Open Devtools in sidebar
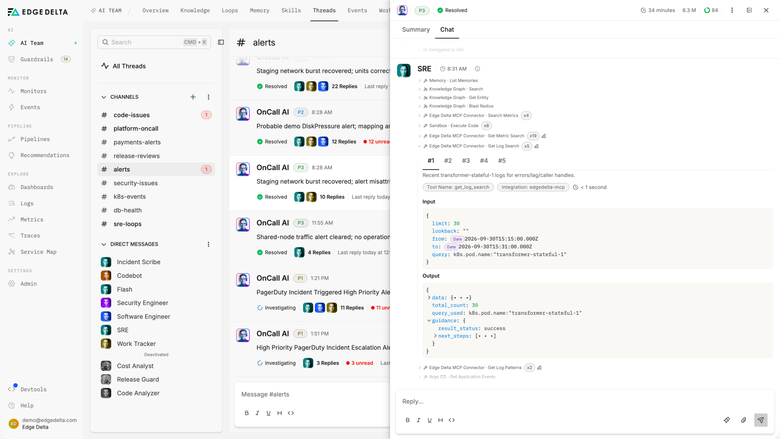Screen dimensions: 780x439 [x=33, y=389]
